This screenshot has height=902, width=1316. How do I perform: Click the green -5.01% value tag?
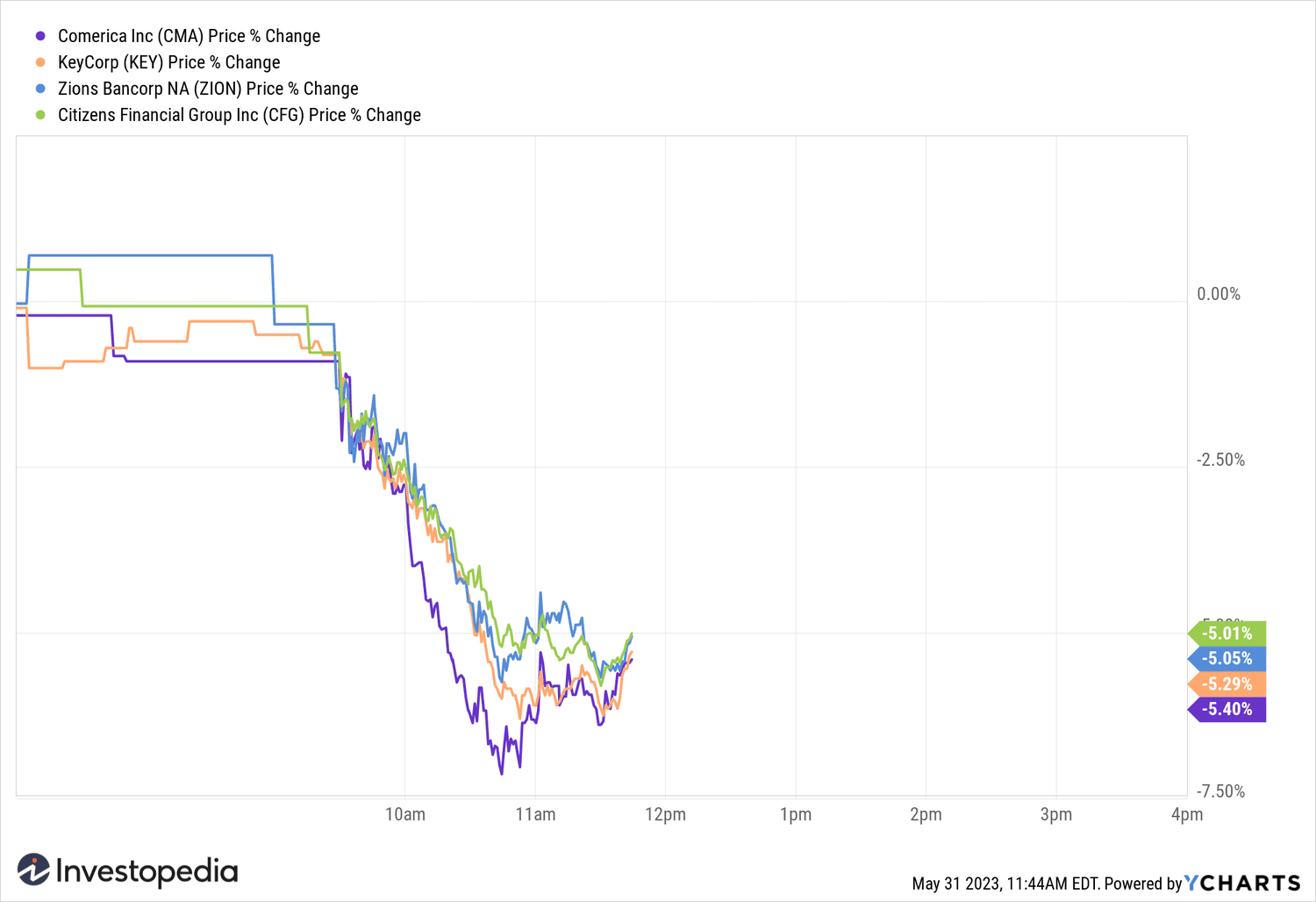[1227, 634]
